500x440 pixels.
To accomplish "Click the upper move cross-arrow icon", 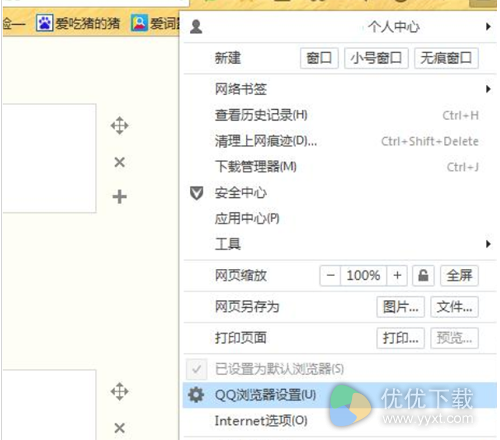I will [120, 126].
